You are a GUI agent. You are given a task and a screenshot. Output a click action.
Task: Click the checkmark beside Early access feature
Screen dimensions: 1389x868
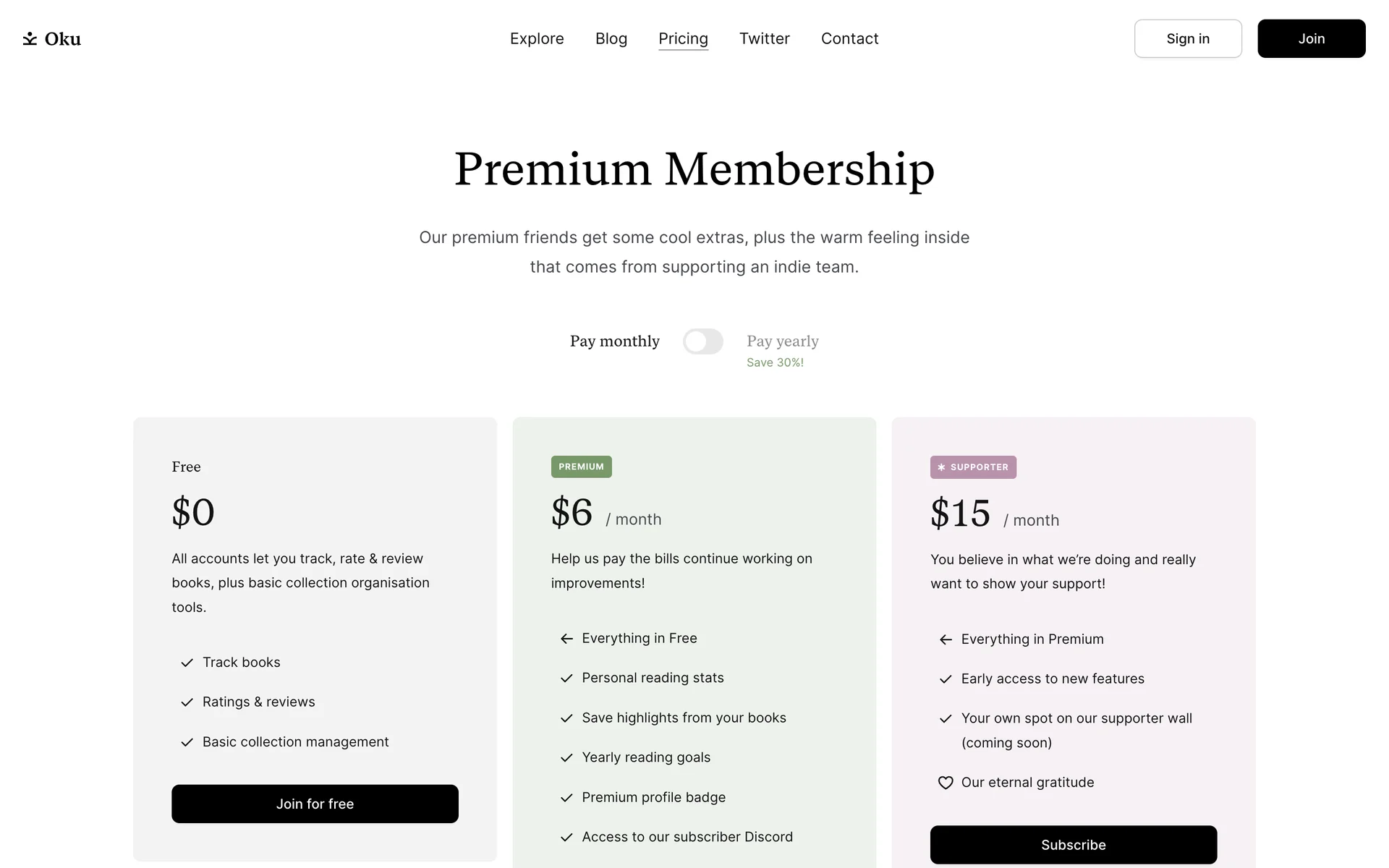945,679
